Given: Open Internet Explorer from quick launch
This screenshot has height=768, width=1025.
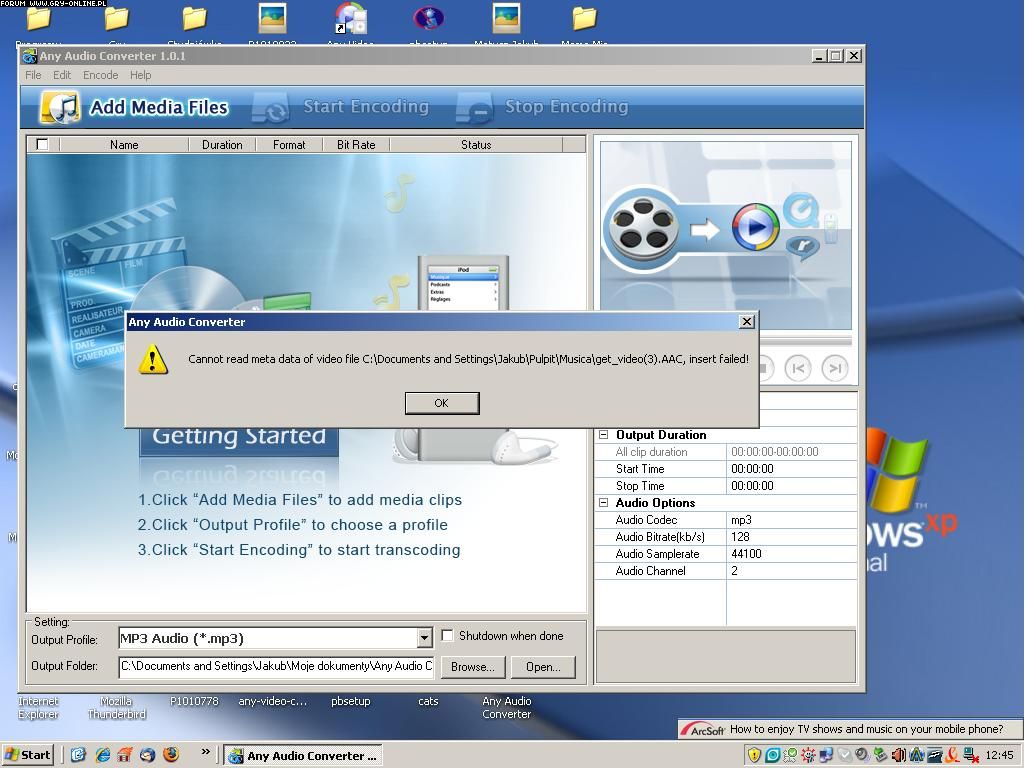Looking at the screenshot, I should pyautogui.click(x=103, y=755).
